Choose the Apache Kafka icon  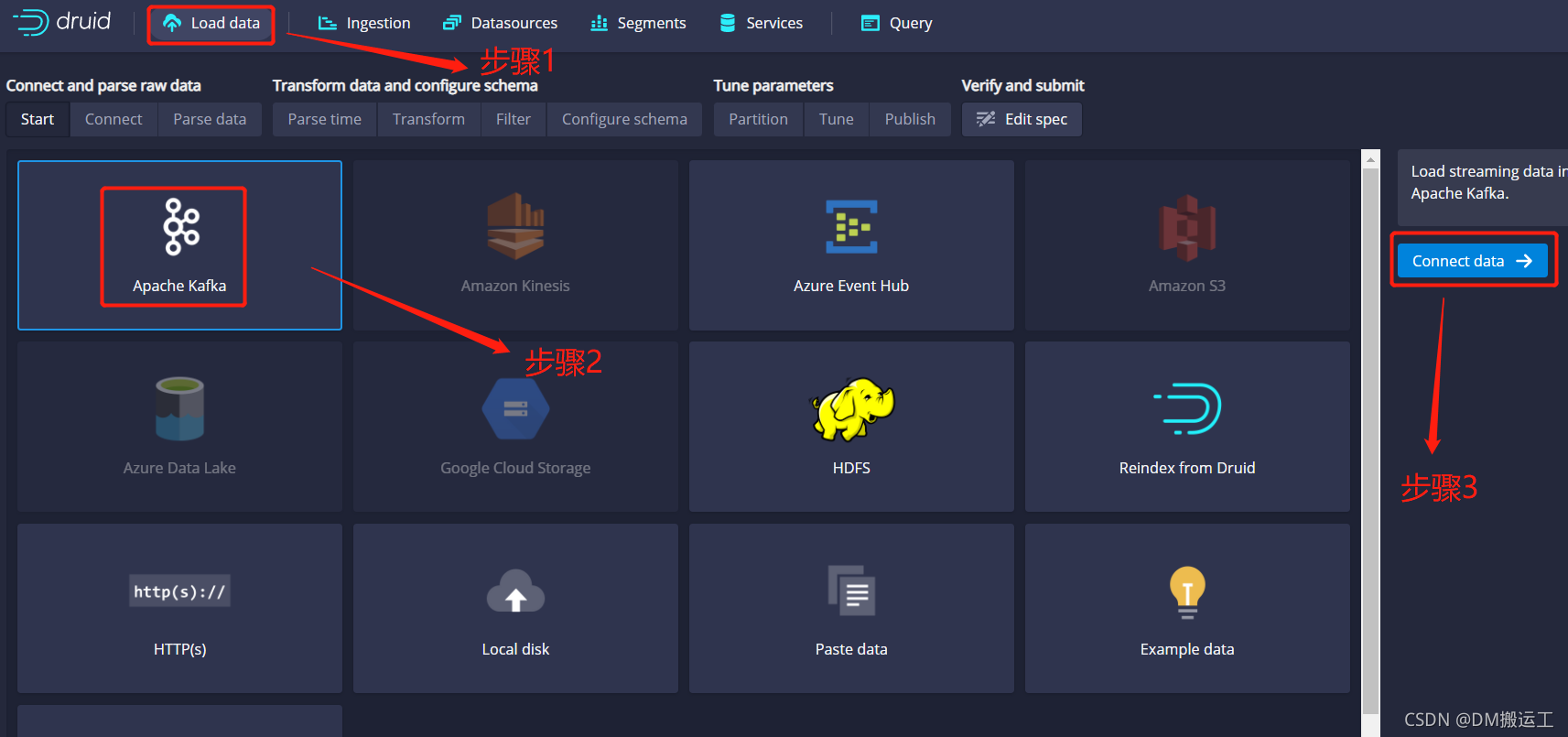coord(180,227)
